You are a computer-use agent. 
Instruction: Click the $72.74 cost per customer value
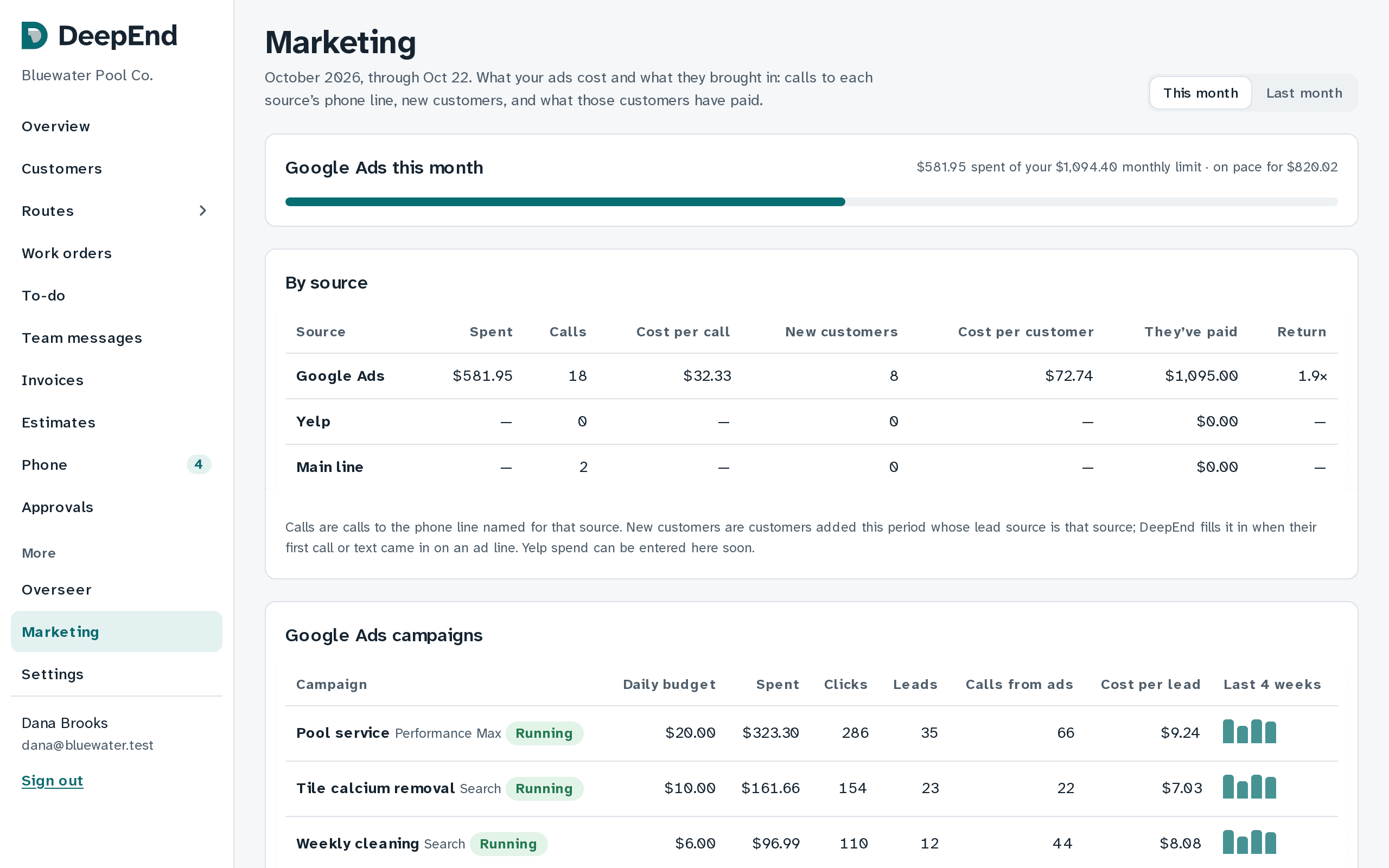coord(1069,376)
